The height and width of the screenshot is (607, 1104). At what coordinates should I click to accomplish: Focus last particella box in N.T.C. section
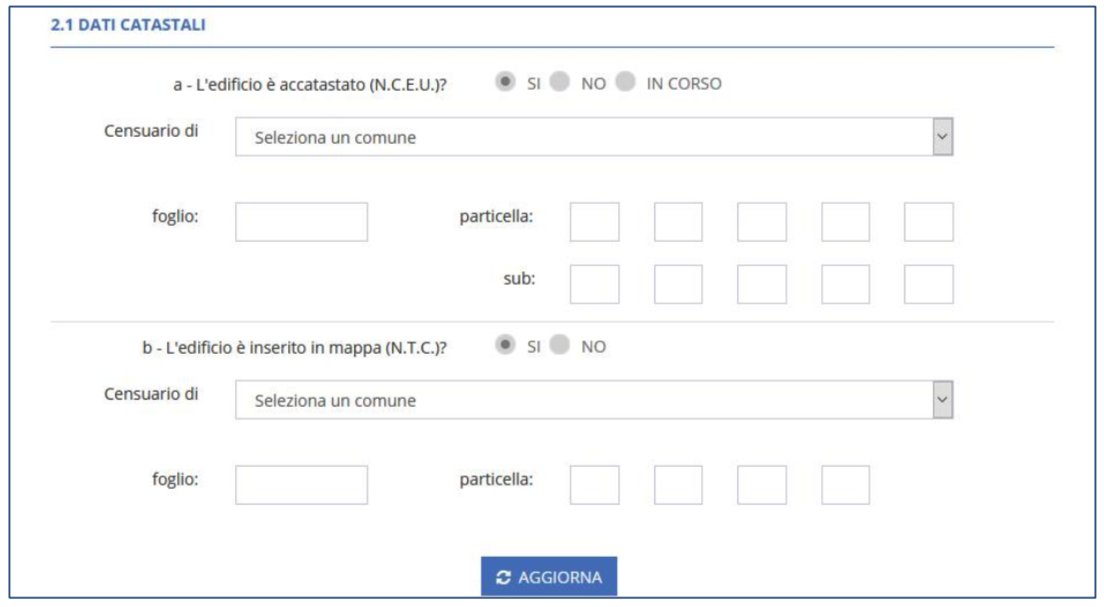click(x=845, y=484)
